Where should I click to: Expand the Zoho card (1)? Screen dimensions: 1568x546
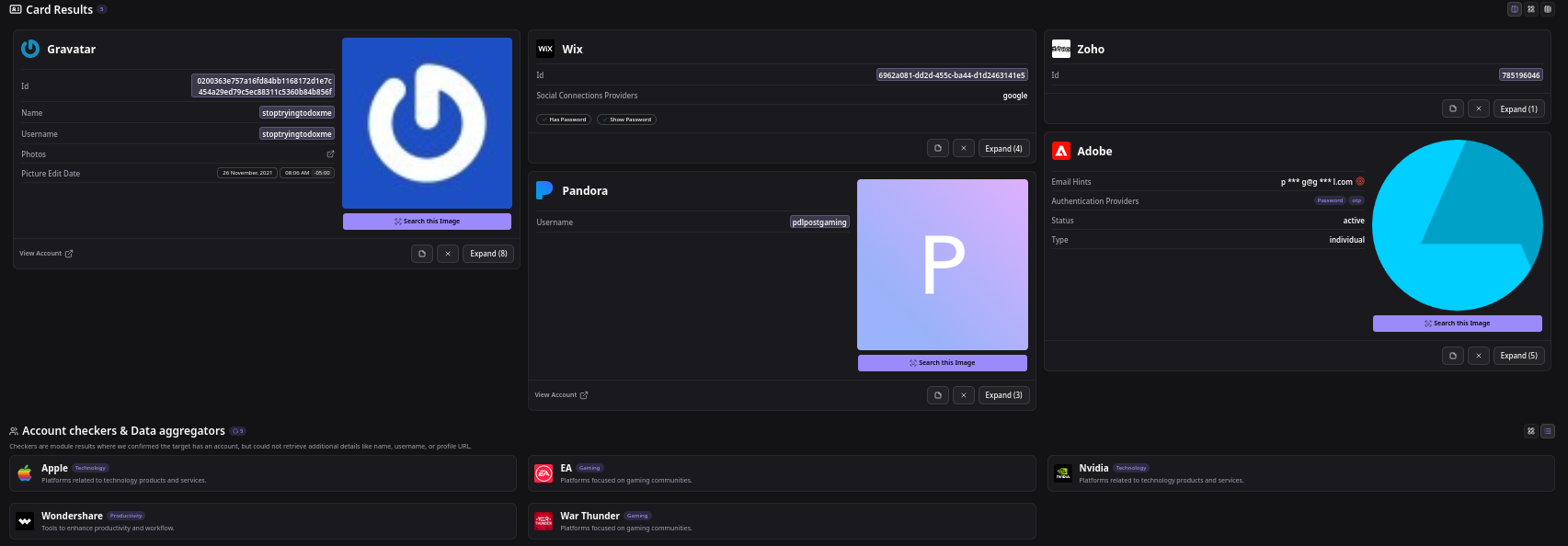pyautogui.click(x=1518, y=108)
